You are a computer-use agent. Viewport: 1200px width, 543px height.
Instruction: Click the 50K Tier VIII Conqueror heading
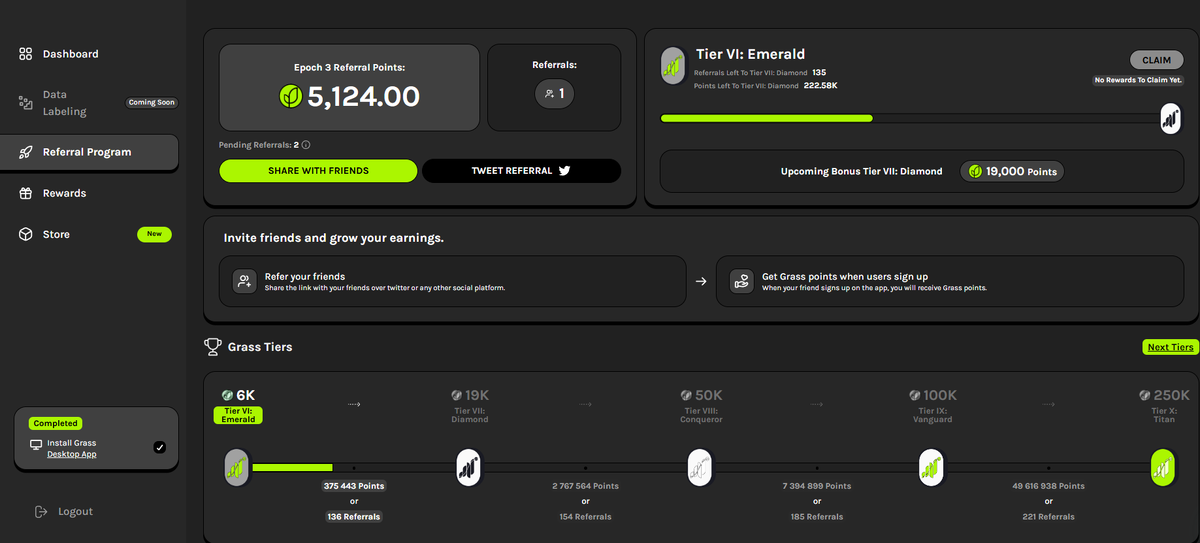coord(701,406)
